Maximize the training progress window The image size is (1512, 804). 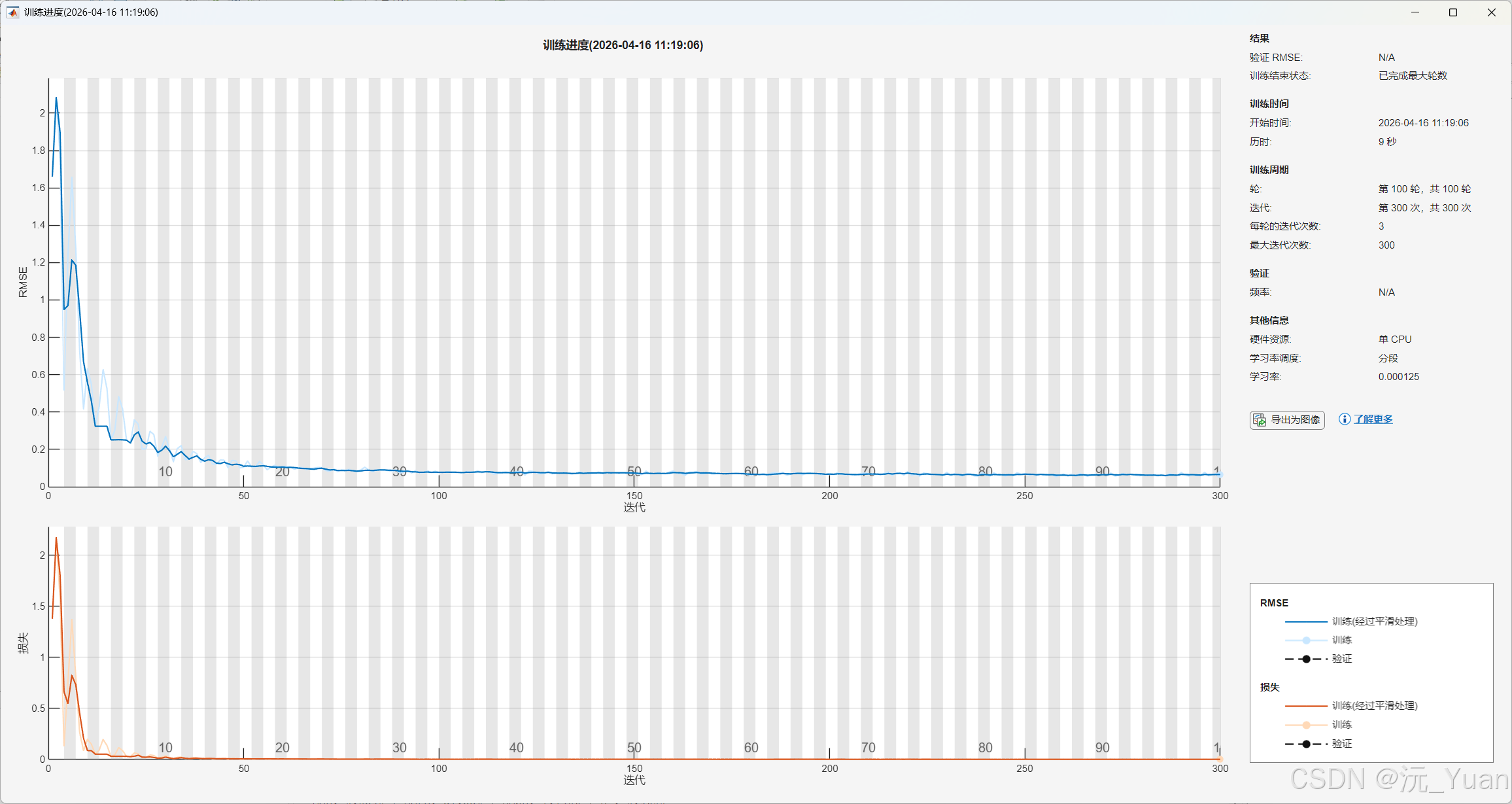click(x=1453, y=12)
